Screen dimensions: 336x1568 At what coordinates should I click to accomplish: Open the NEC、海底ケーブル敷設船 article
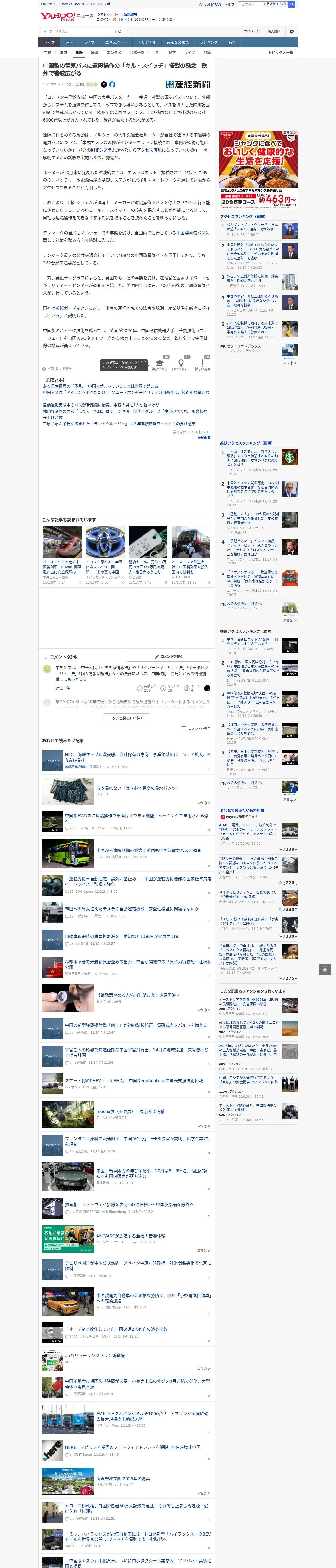(x=138, y=757)
